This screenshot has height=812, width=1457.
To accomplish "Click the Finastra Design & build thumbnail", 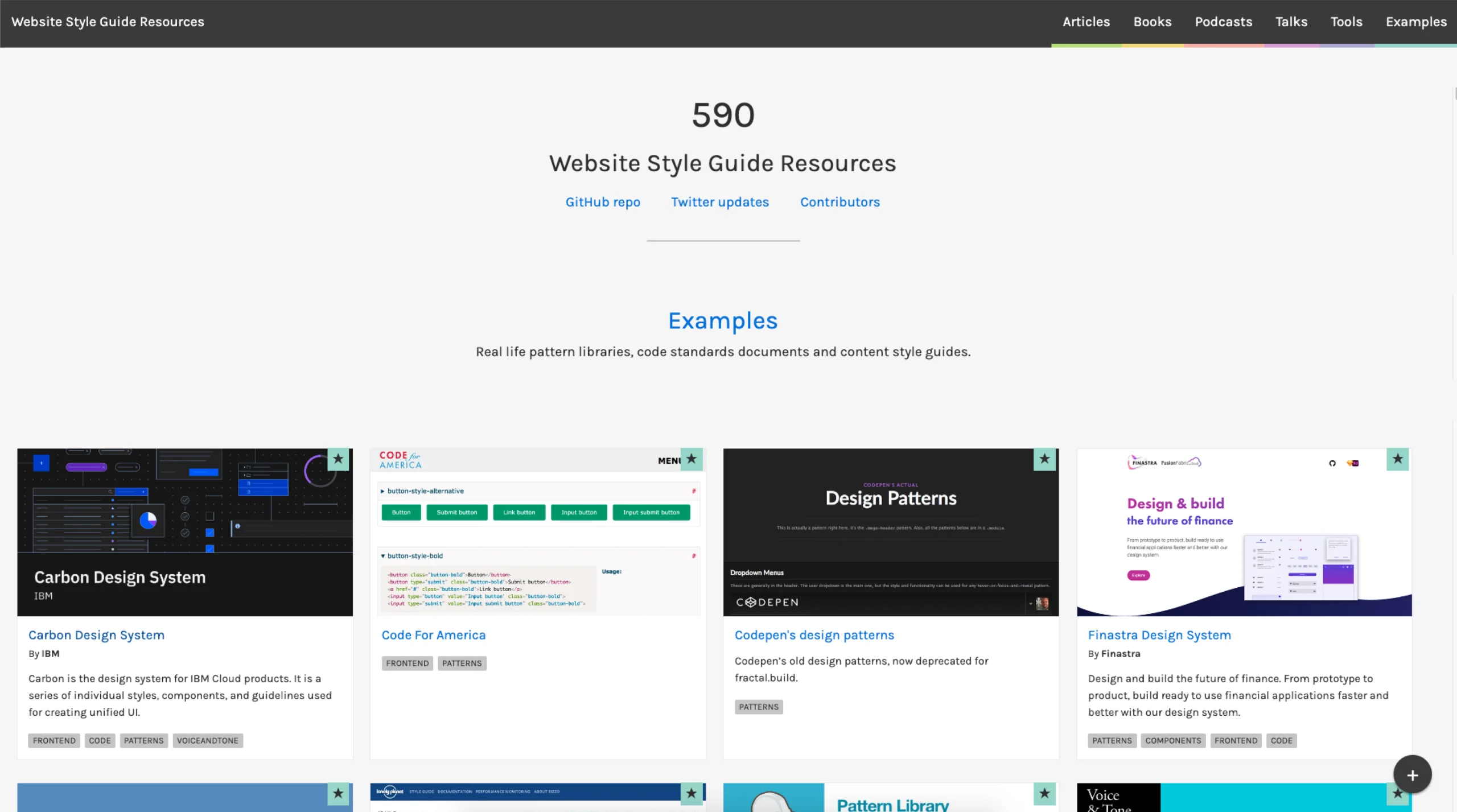I will pyautogui.click(x=1244, y=532).
